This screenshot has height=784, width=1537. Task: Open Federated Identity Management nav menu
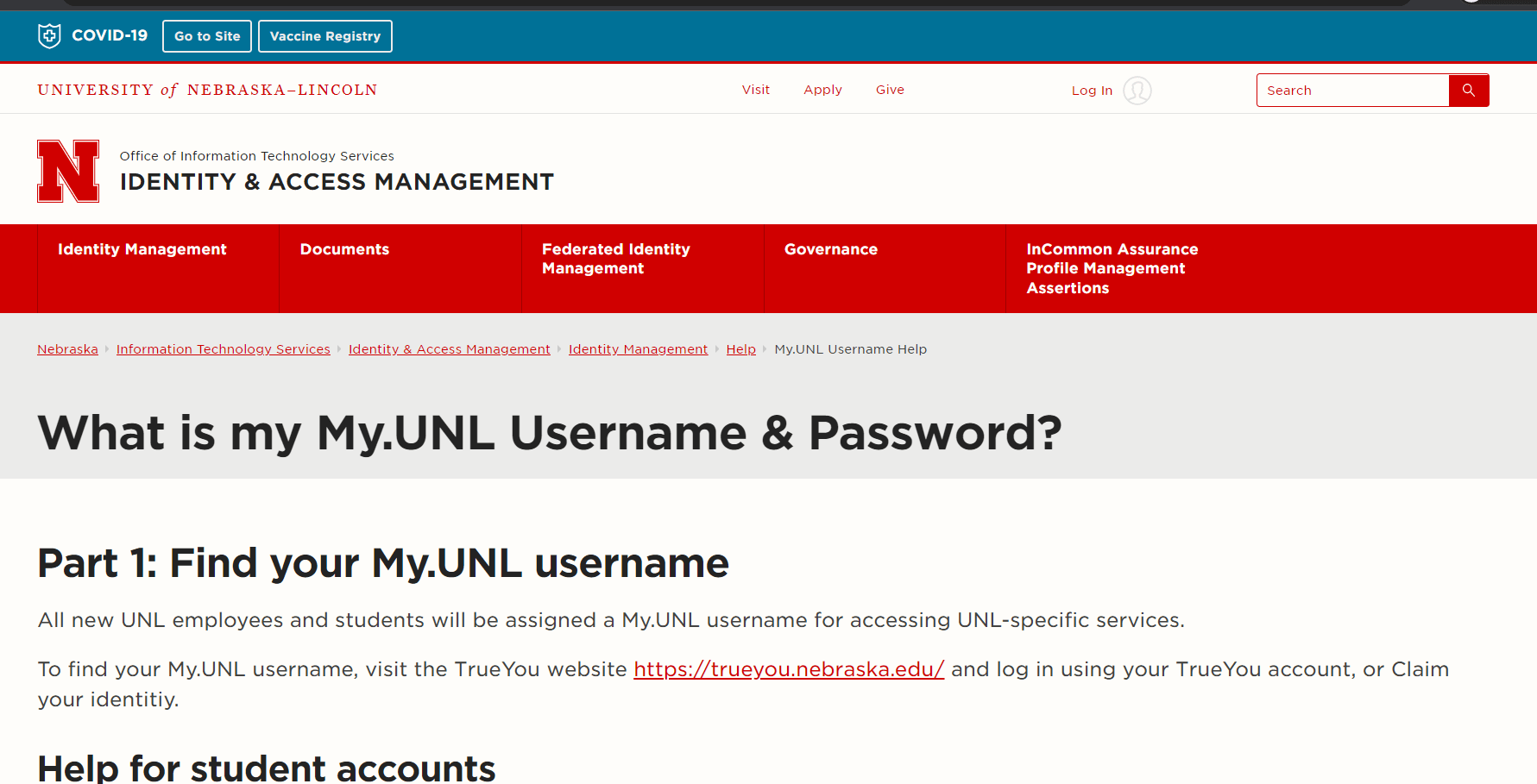click(x=616, y=259)
